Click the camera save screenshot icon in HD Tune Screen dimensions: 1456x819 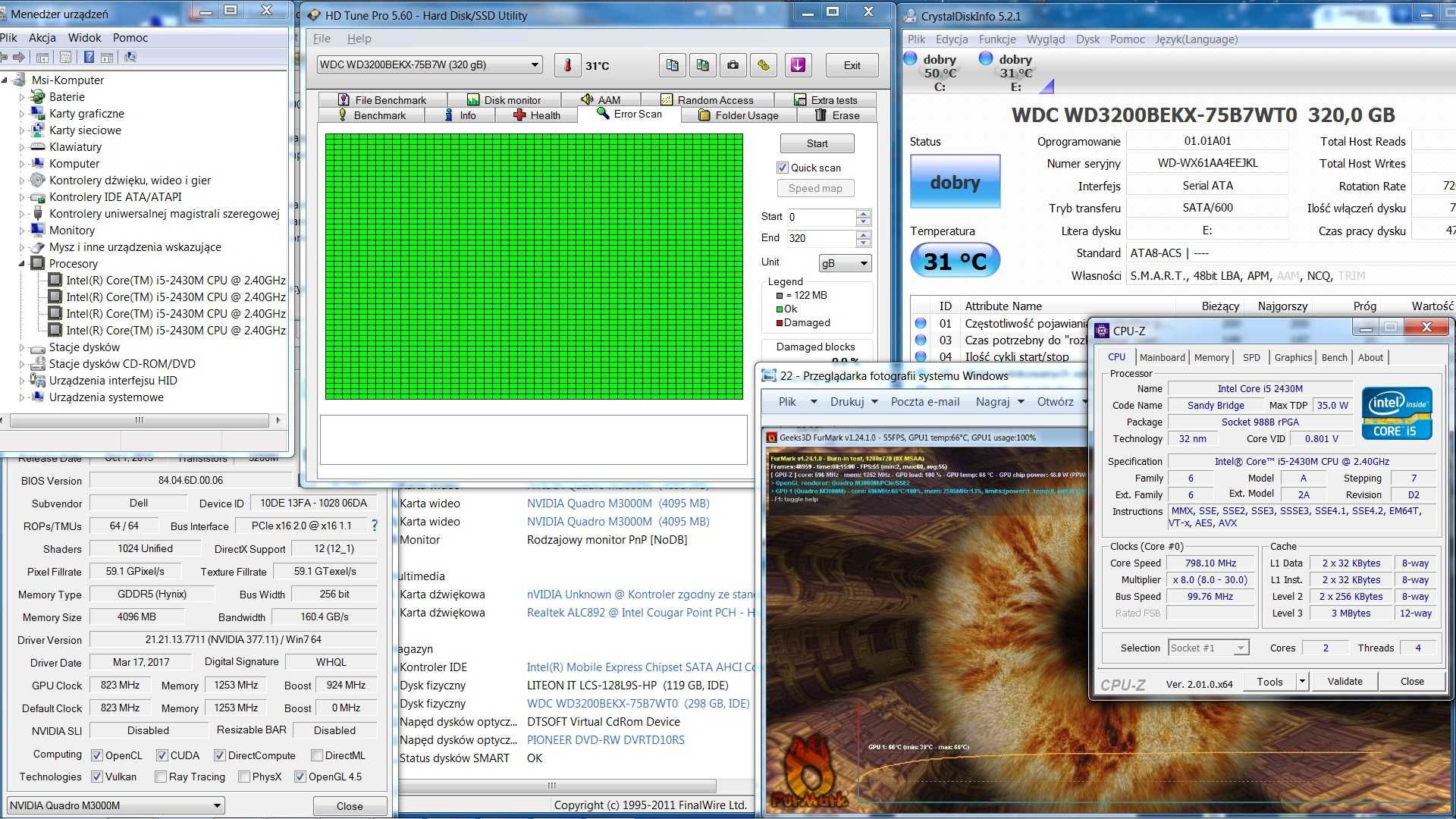click(x=733, y=65)
